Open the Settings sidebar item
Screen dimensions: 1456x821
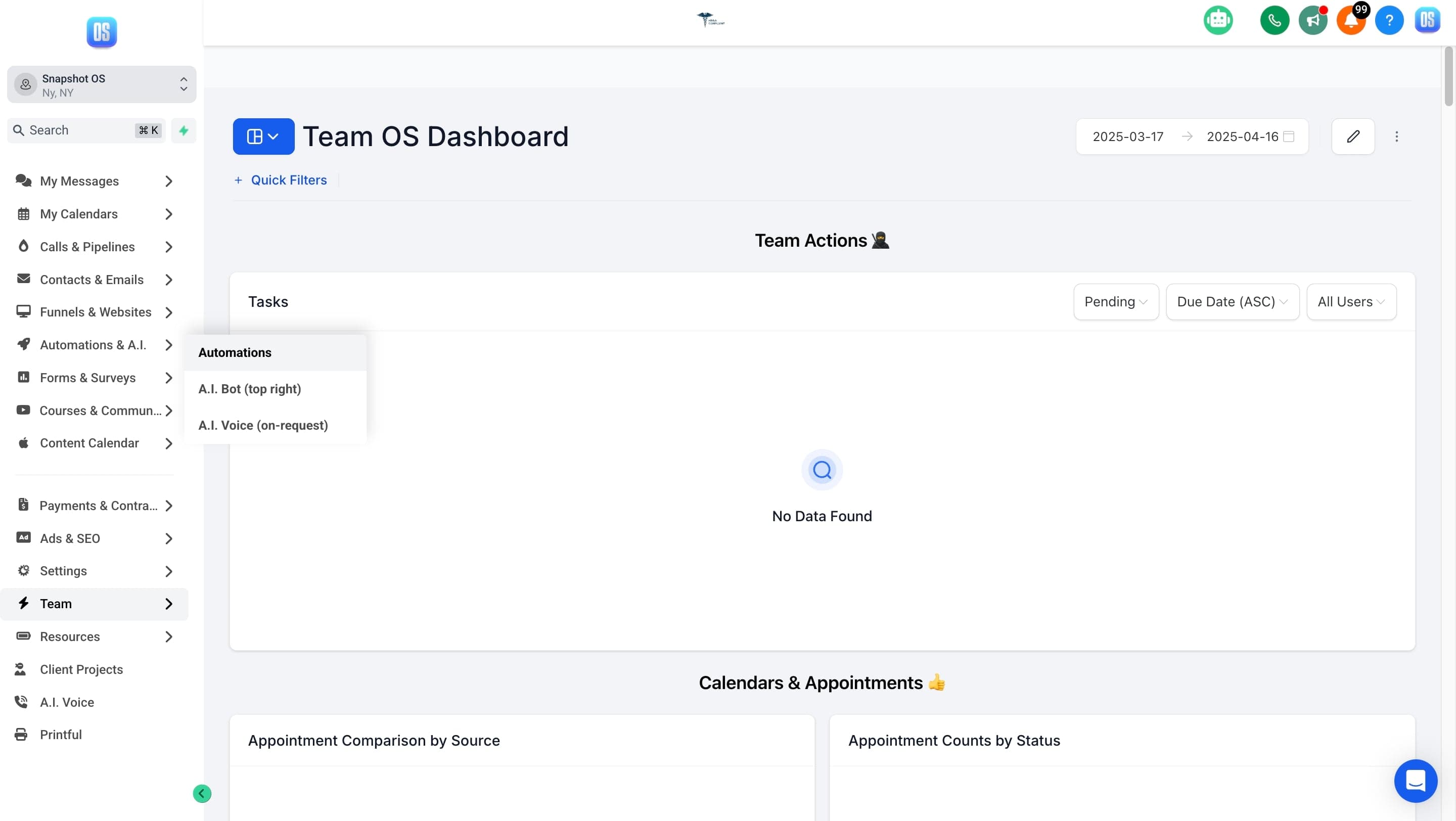[x=94, y=571]
